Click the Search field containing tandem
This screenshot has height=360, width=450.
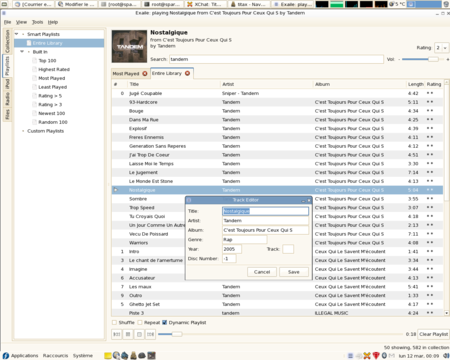pyautogui.click(x=276, y=59)
